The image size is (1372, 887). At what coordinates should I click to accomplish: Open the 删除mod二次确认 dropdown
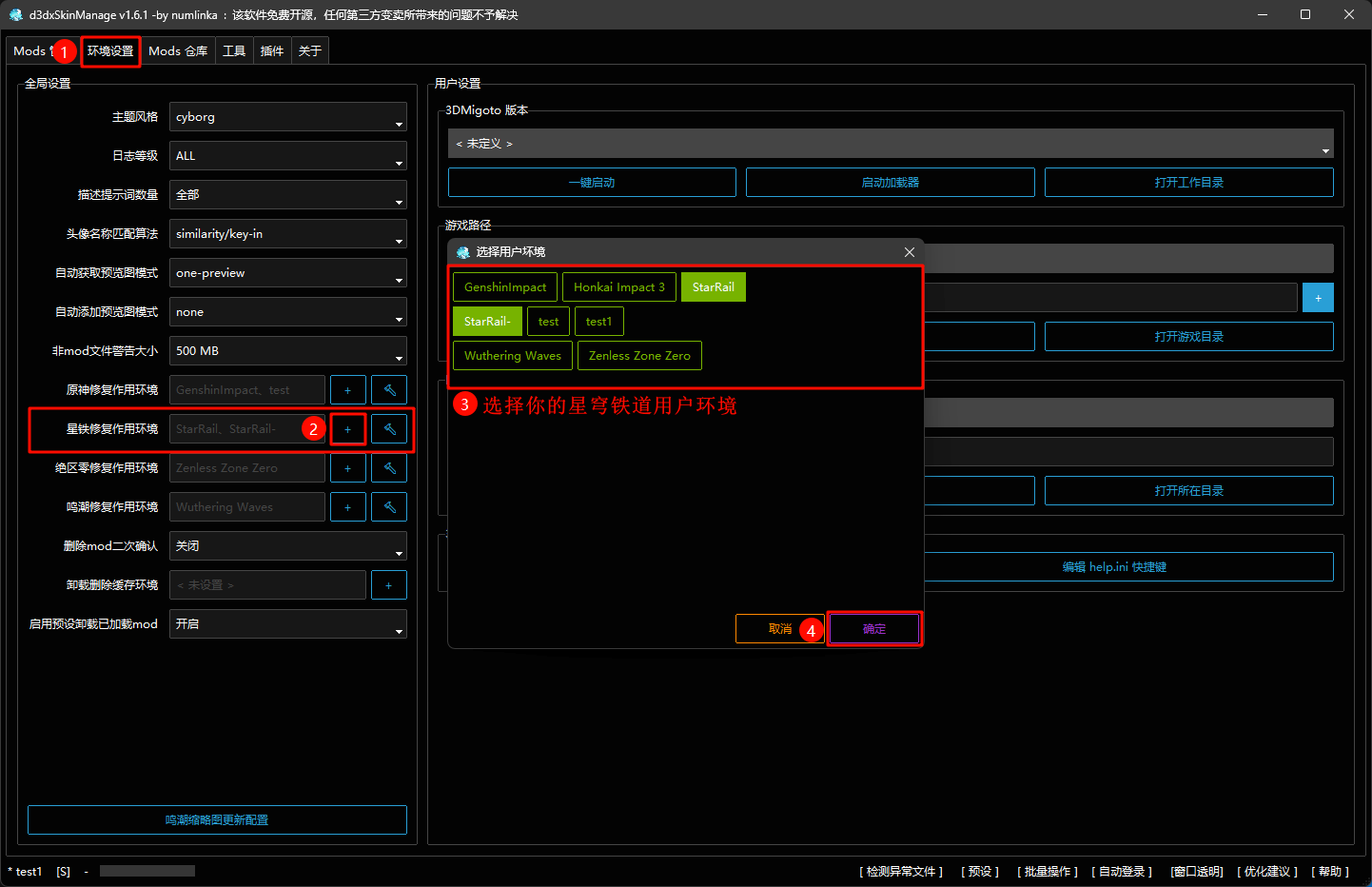(x=288, y=546)
